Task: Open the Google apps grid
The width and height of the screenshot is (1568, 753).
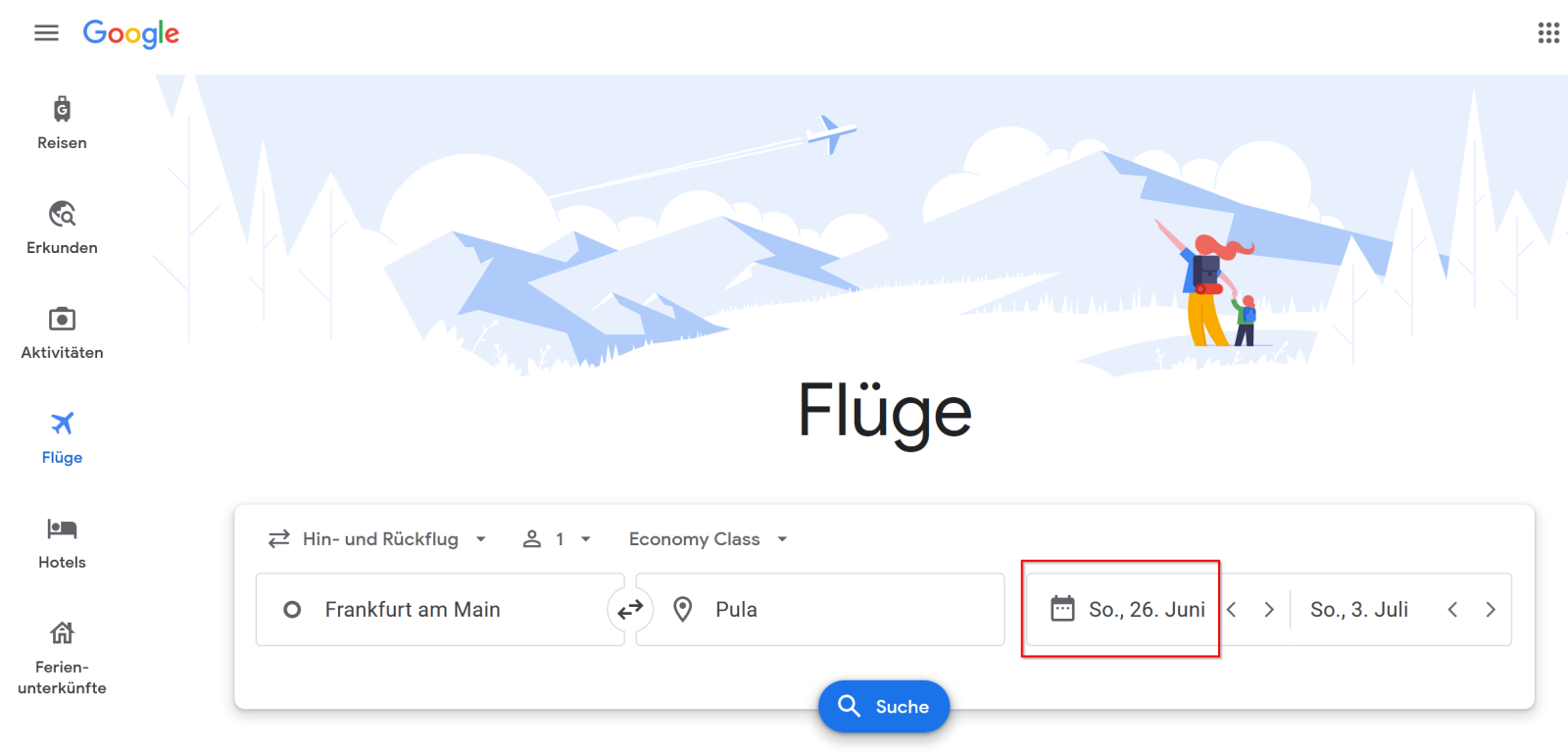Action: 1548,33
